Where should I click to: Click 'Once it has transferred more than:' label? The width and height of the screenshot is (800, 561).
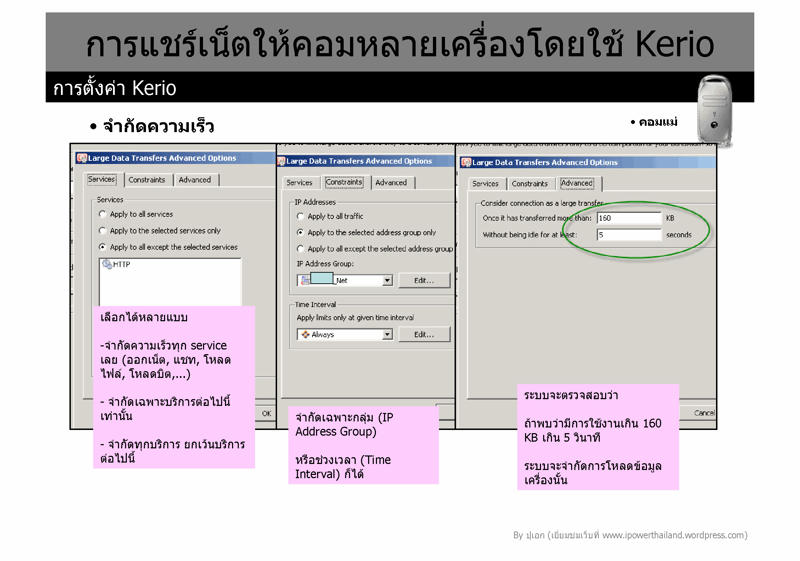[x=537, y=218]
